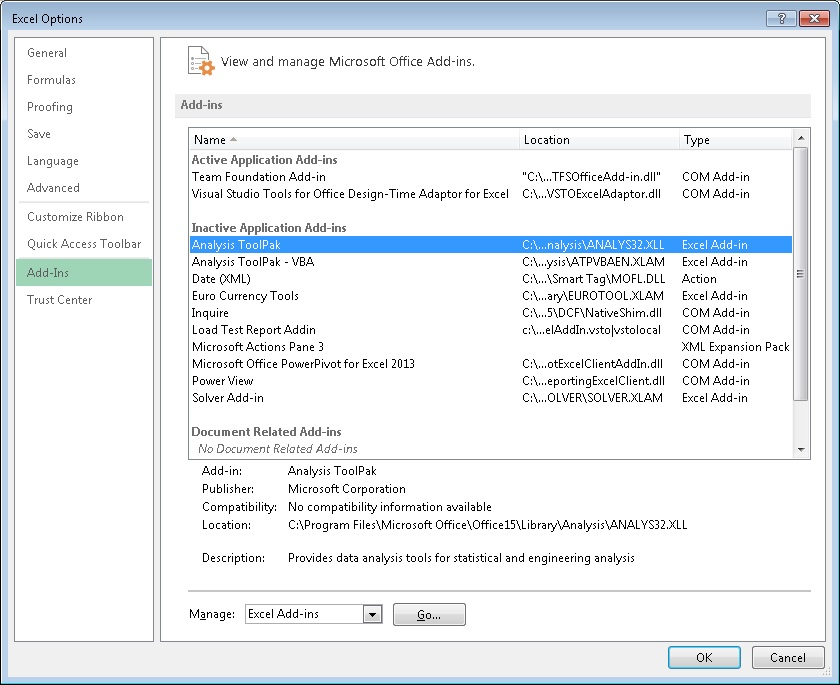Click the otExcelClientAddIn.dll location cell
The image size is (840, 685).
(592, 364)
